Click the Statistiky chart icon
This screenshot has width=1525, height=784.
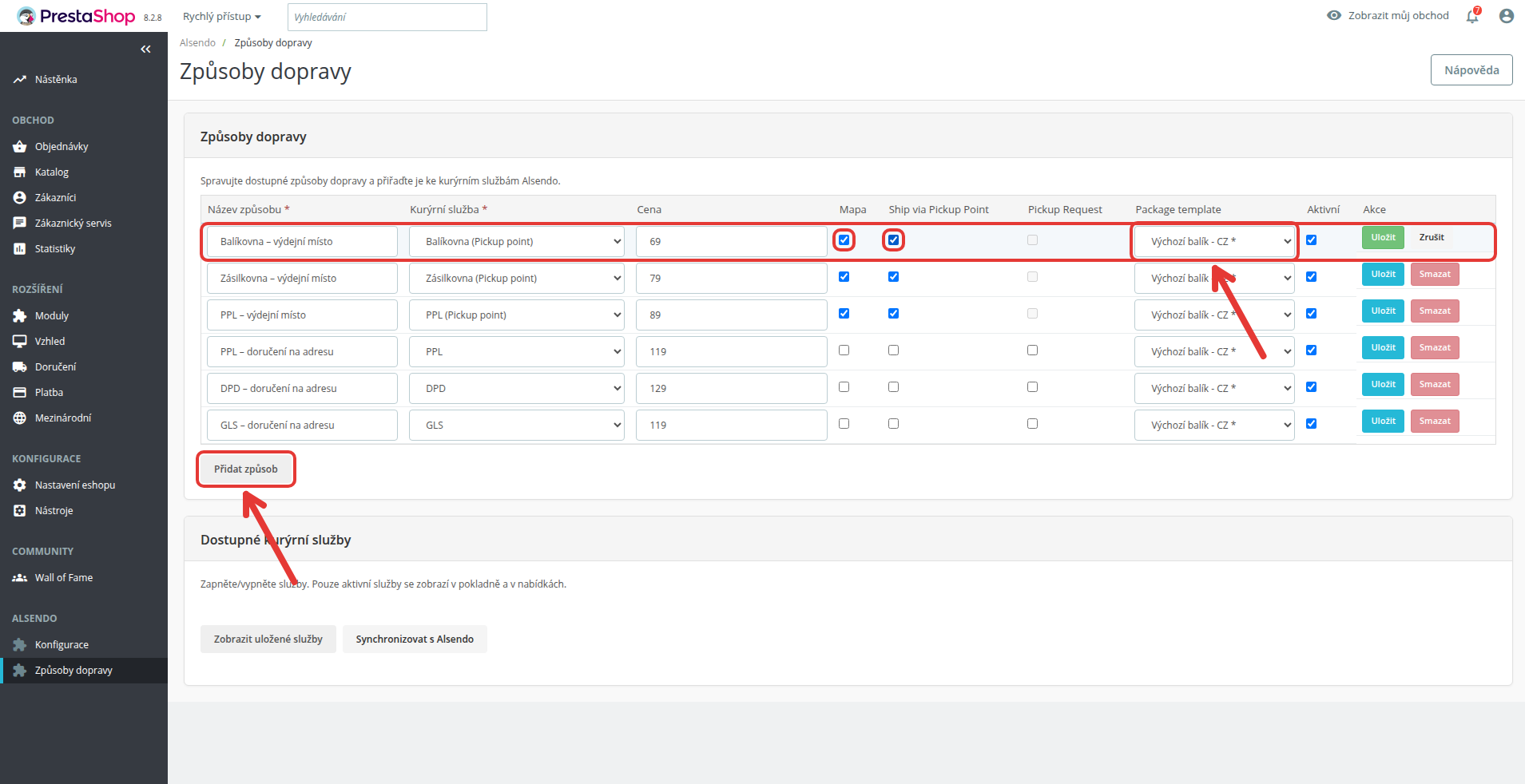click(20, 249)
